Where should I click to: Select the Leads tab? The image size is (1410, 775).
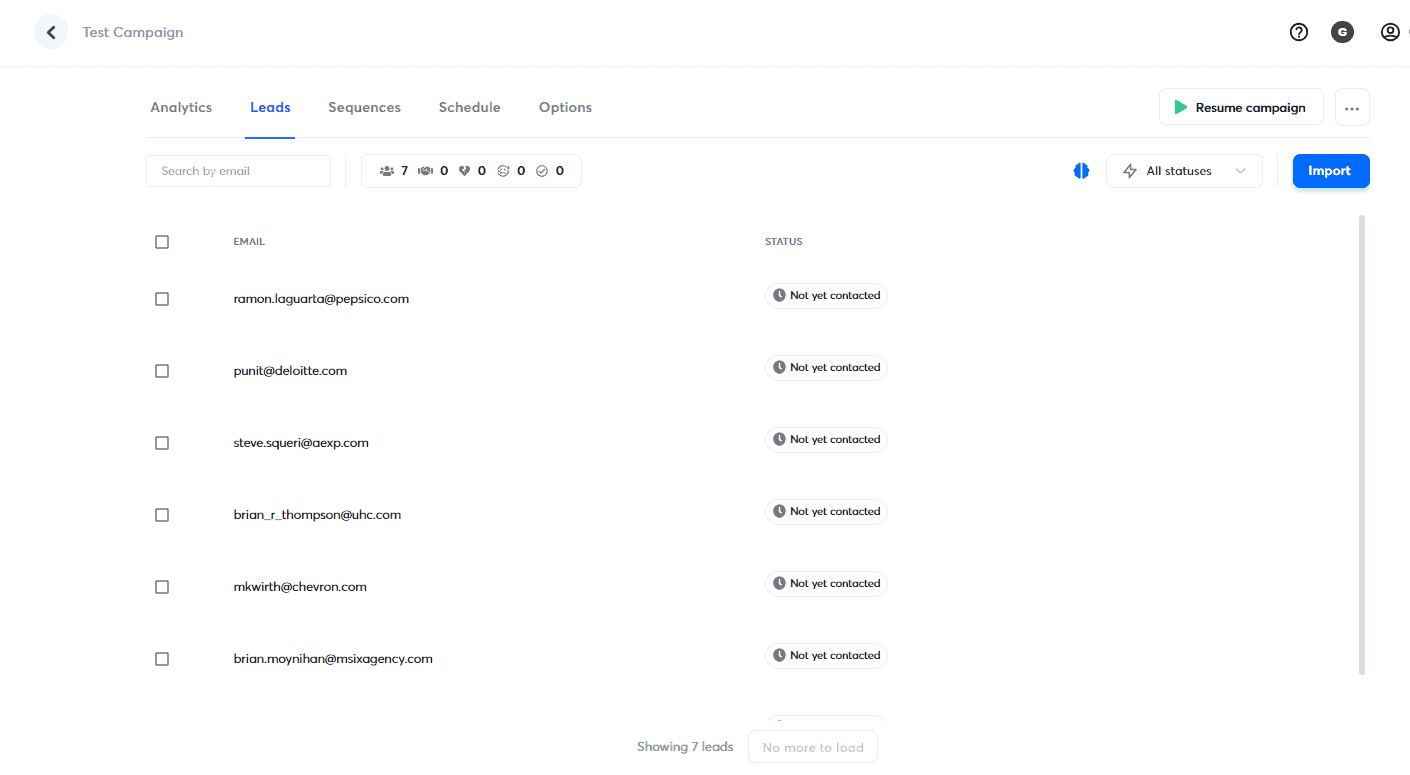tap(270, 107)
